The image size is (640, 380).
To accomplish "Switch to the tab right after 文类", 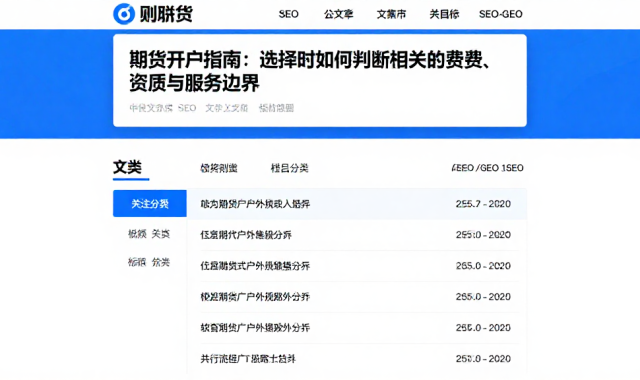I will coord(219,168).
